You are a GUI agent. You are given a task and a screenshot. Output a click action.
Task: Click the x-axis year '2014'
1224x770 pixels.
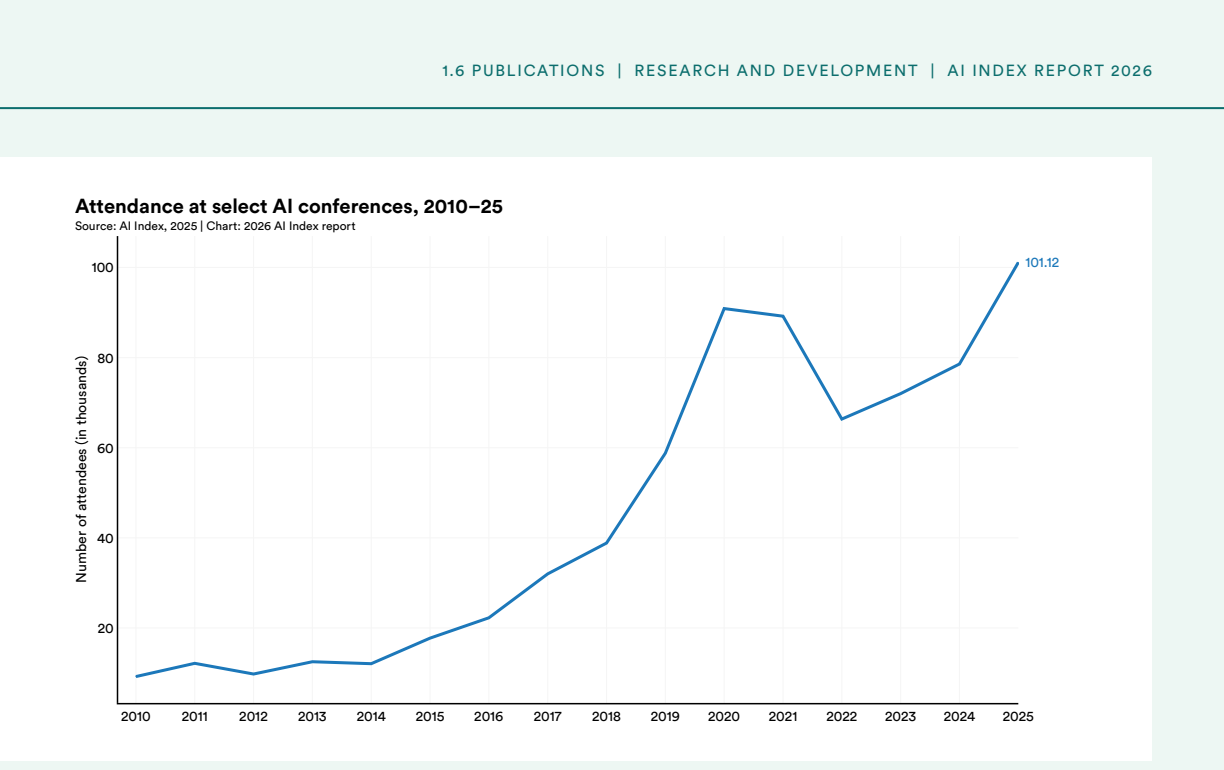click(x=371, y=717)
